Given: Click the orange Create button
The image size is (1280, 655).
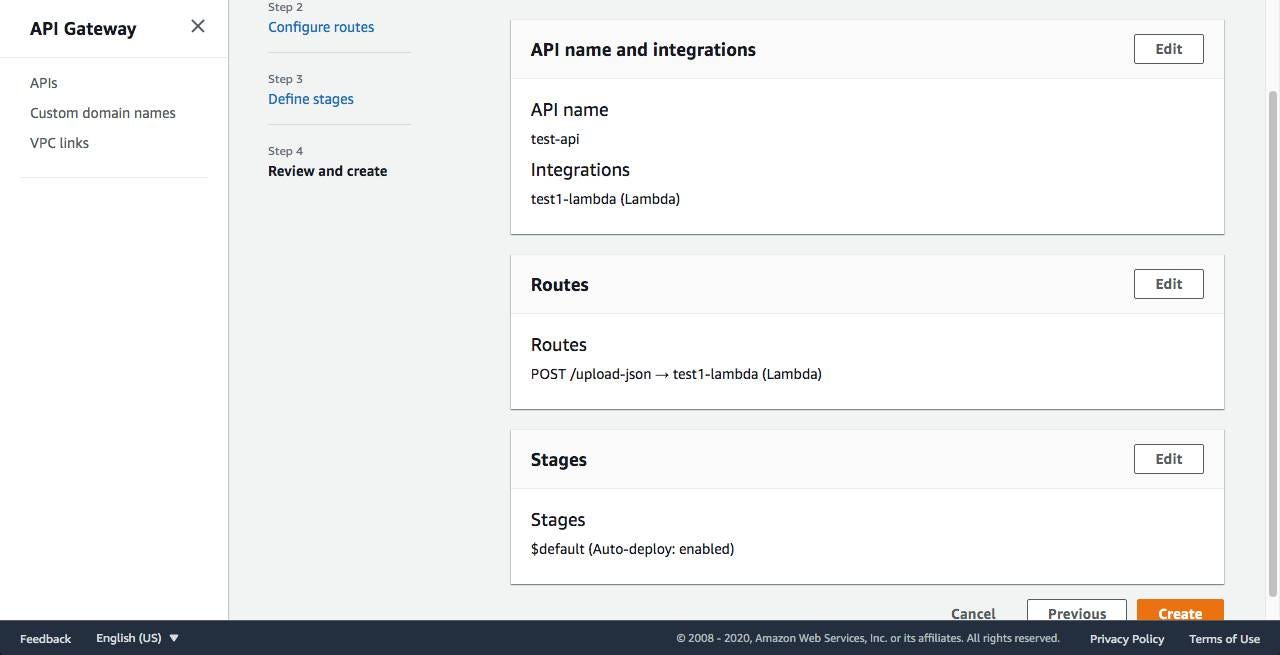Looking at the screenshot, I should click(x=1180, y=612).
